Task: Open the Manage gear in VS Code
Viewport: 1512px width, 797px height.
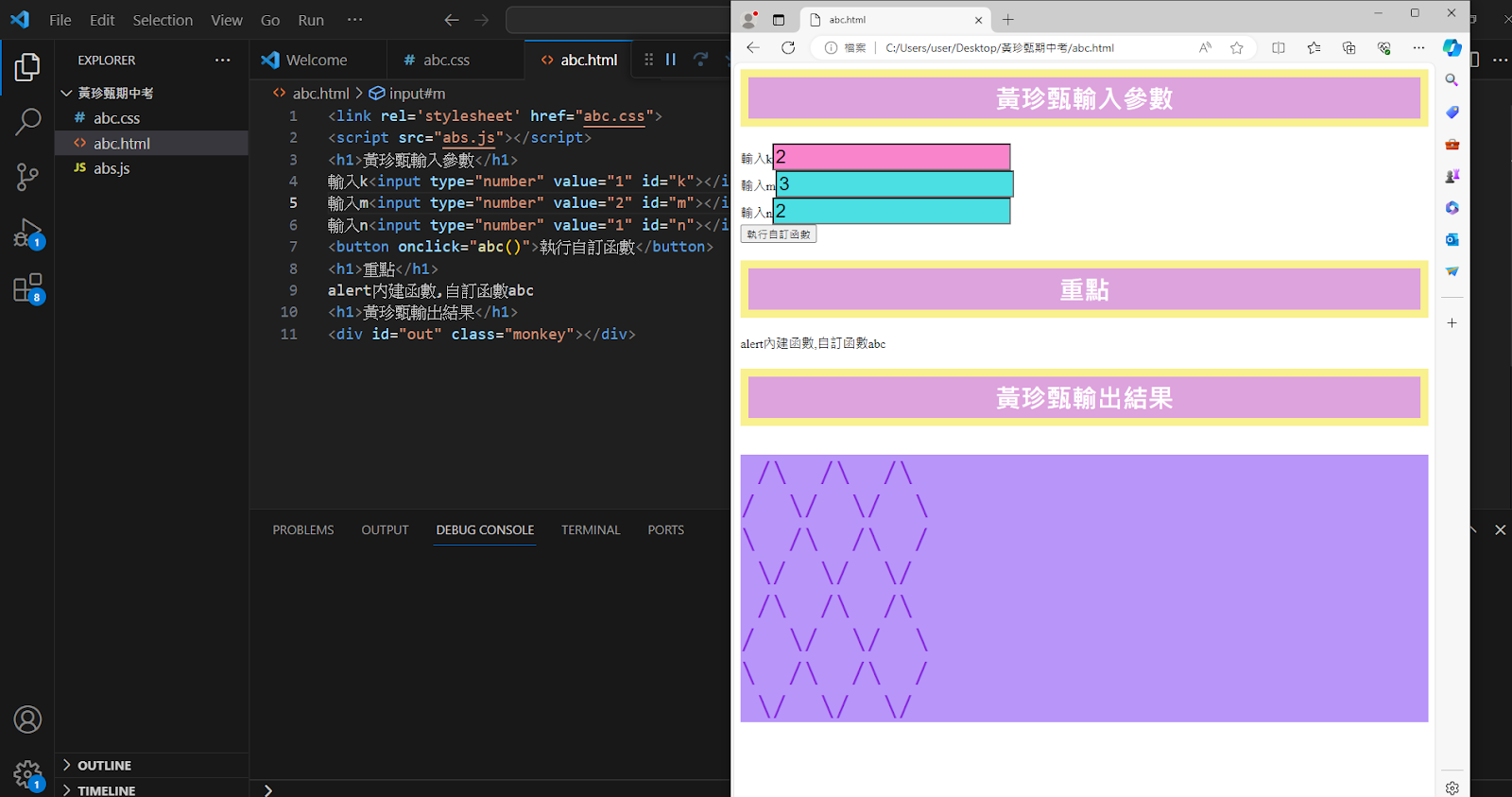Action: [x=27, y=775]
